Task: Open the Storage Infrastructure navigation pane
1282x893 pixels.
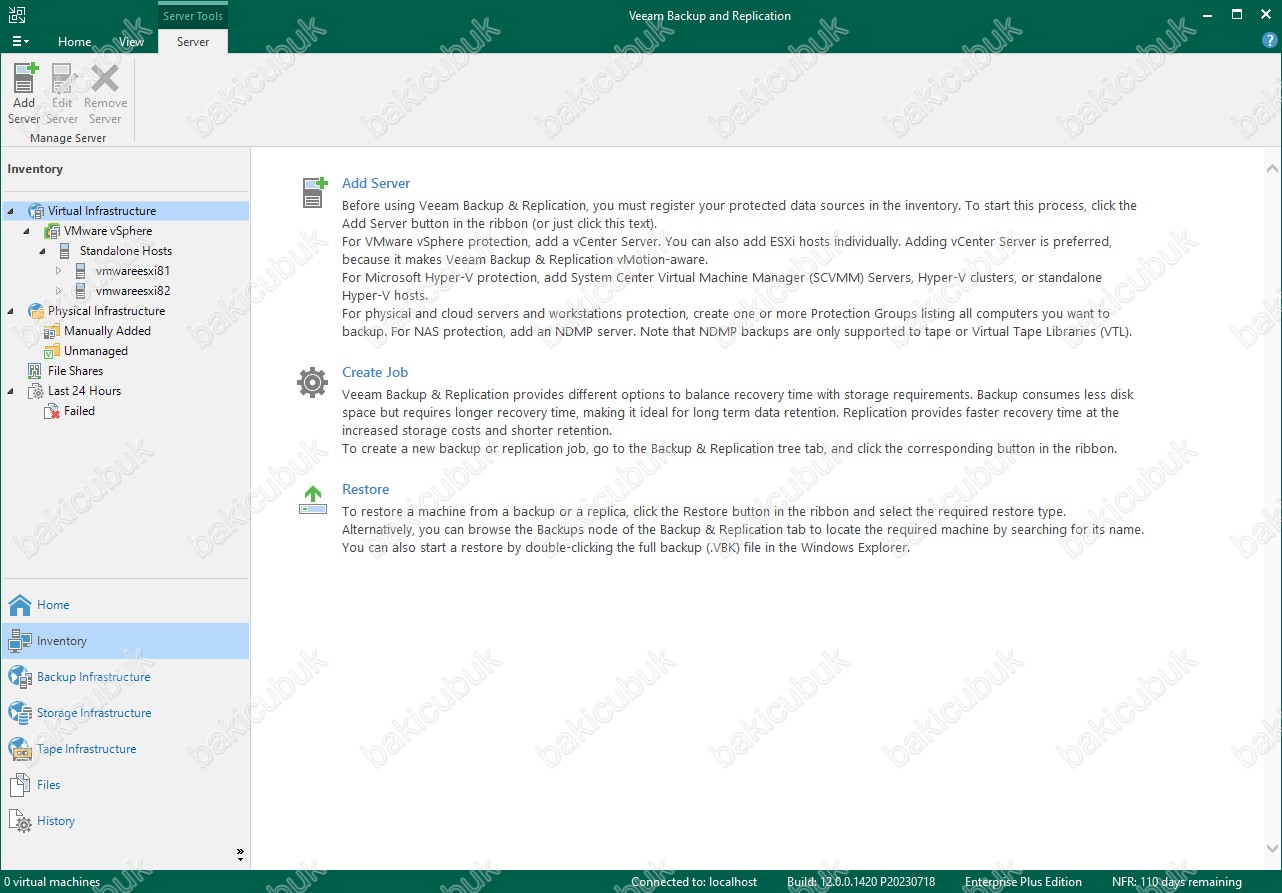Action: click(x=125, y=713)
